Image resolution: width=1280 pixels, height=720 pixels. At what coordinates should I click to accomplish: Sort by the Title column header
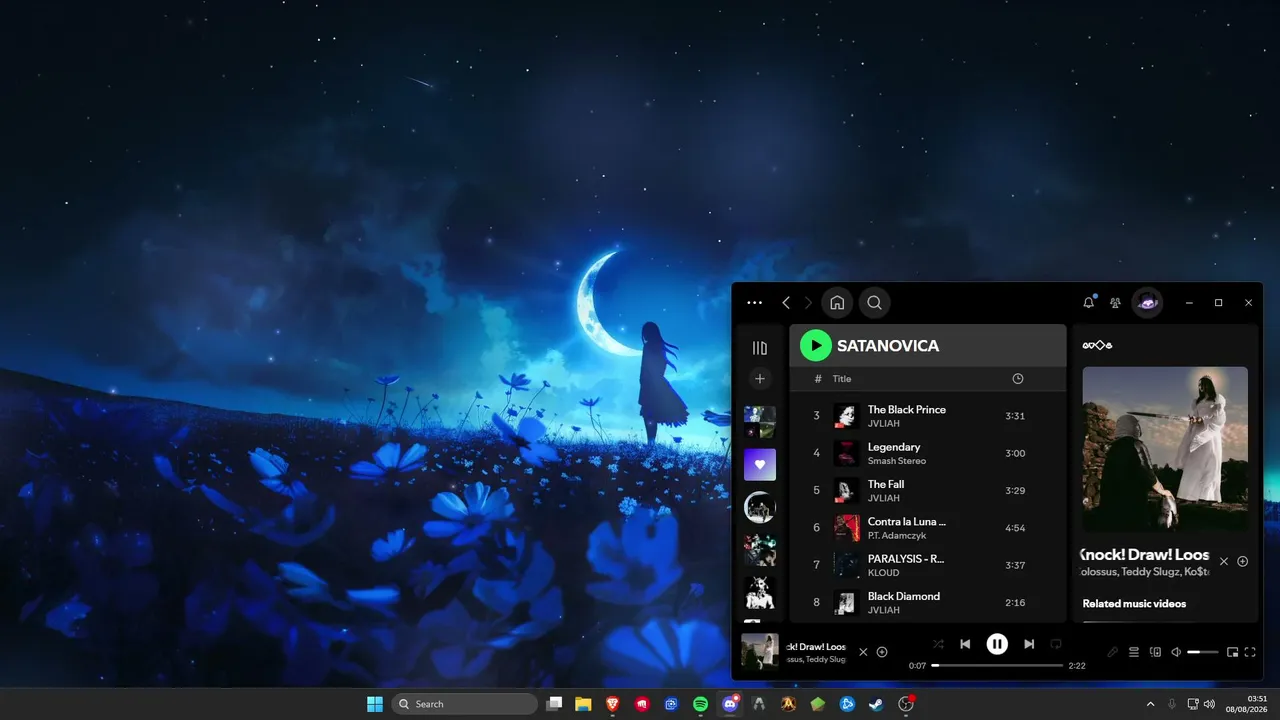[x=842, y=379]
